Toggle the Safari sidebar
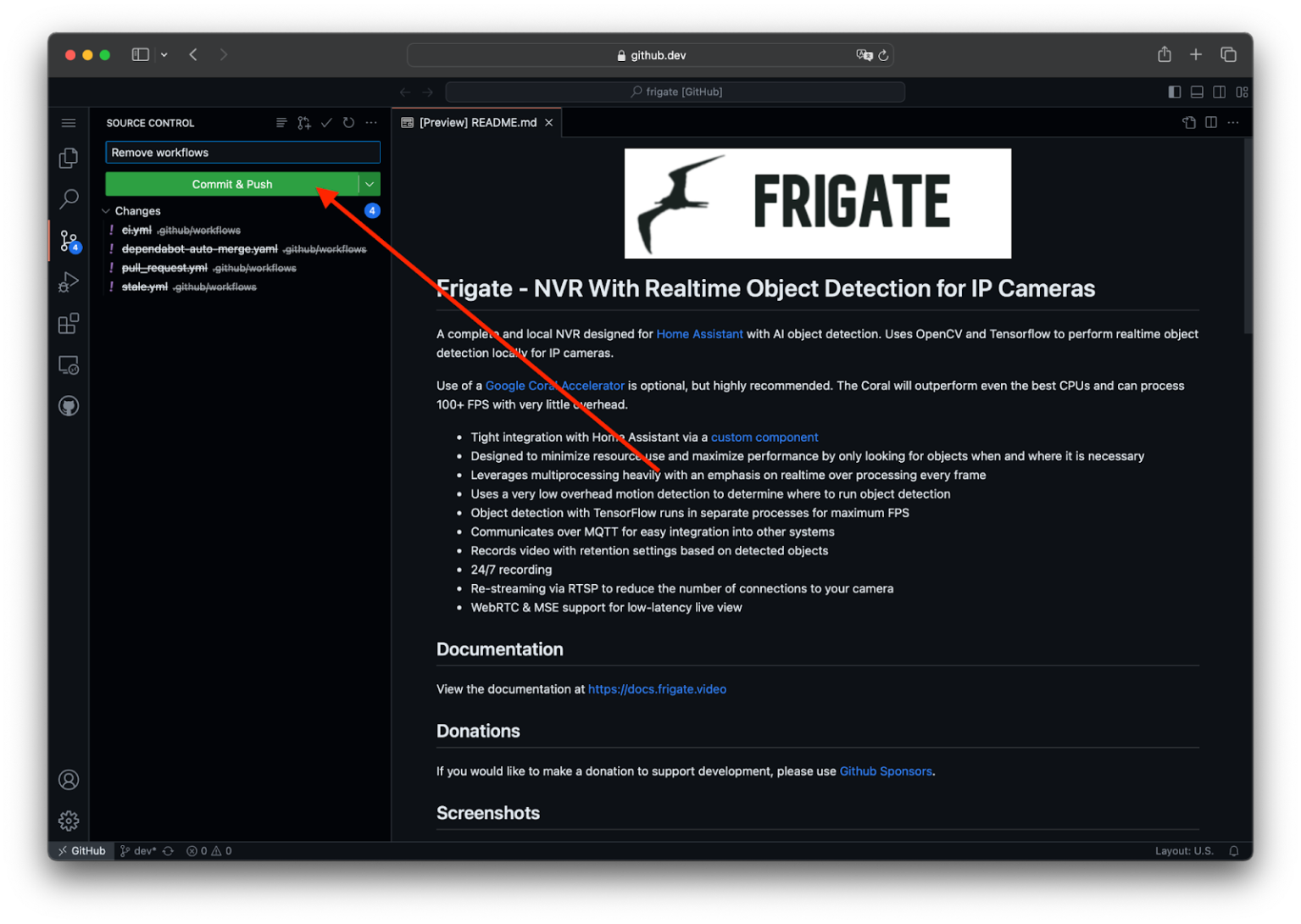This screenshot has width=1301, height=924. coord(140,54)
